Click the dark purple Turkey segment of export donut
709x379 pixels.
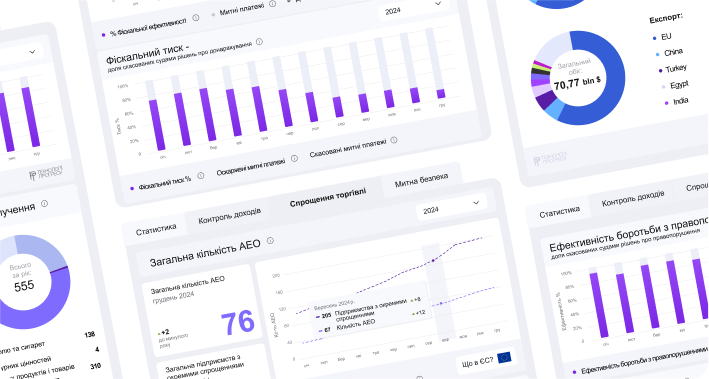click(x=547, y=100)
